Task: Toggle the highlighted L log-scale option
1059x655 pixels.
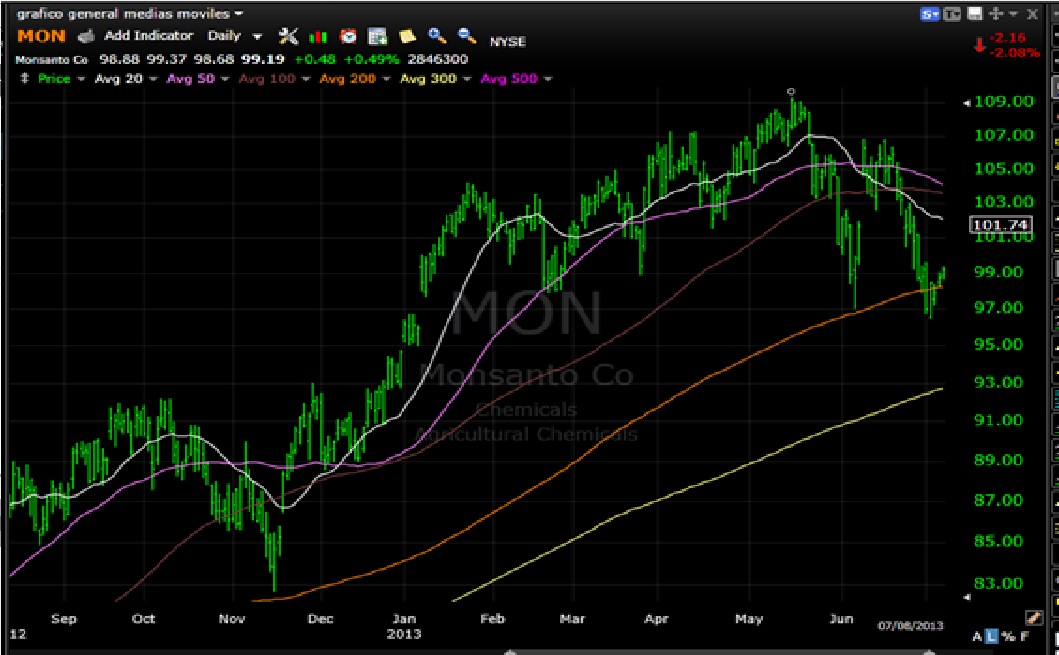Action: point(991,636)
